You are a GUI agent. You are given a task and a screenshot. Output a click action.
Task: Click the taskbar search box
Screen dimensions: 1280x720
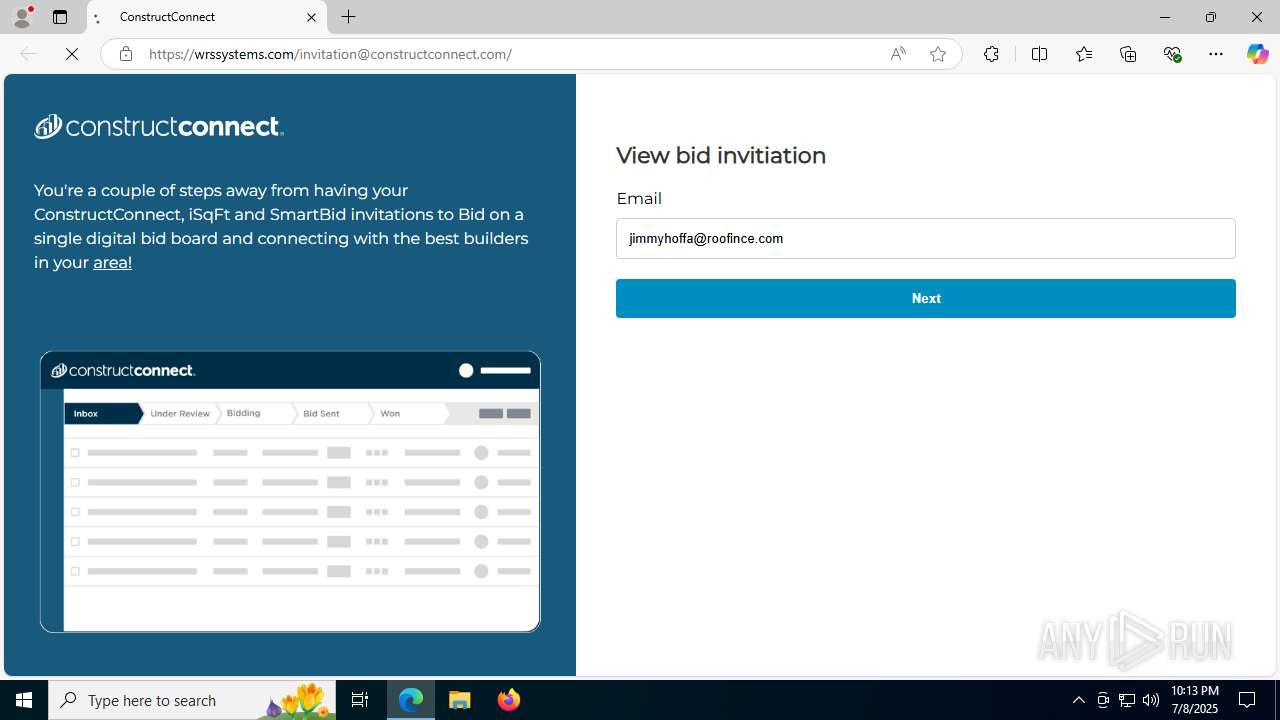tap(192, 700)
